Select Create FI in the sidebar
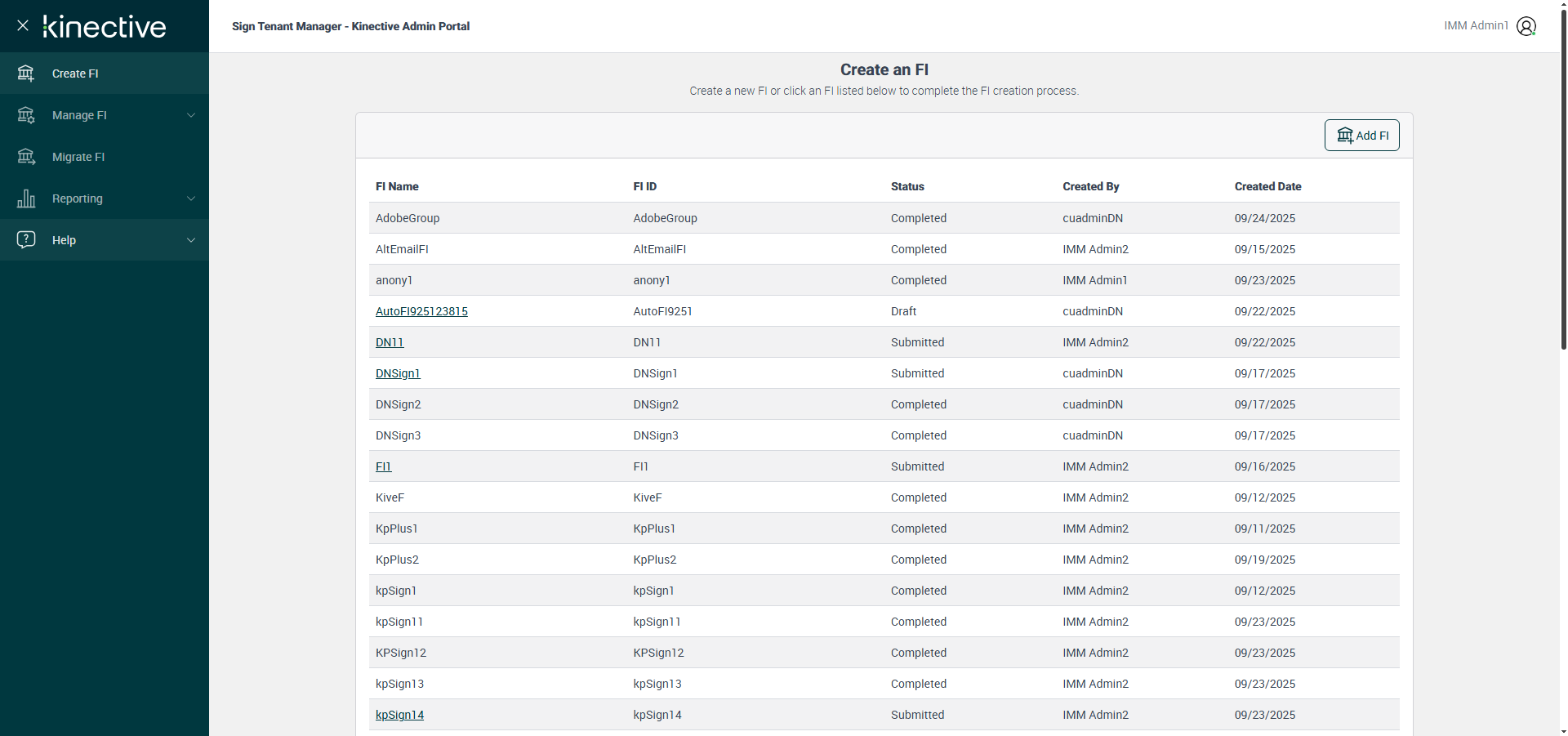 (x=75, y=74)
